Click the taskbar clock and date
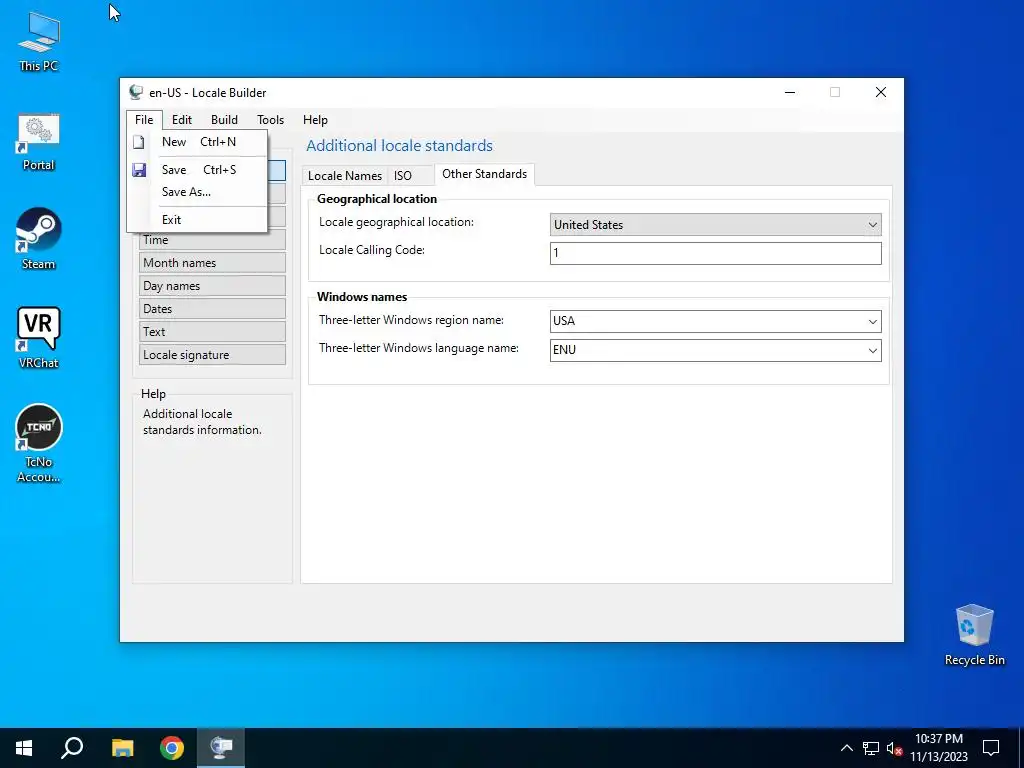The height and width of the screenshot is (768, 1024). [938, 748]
